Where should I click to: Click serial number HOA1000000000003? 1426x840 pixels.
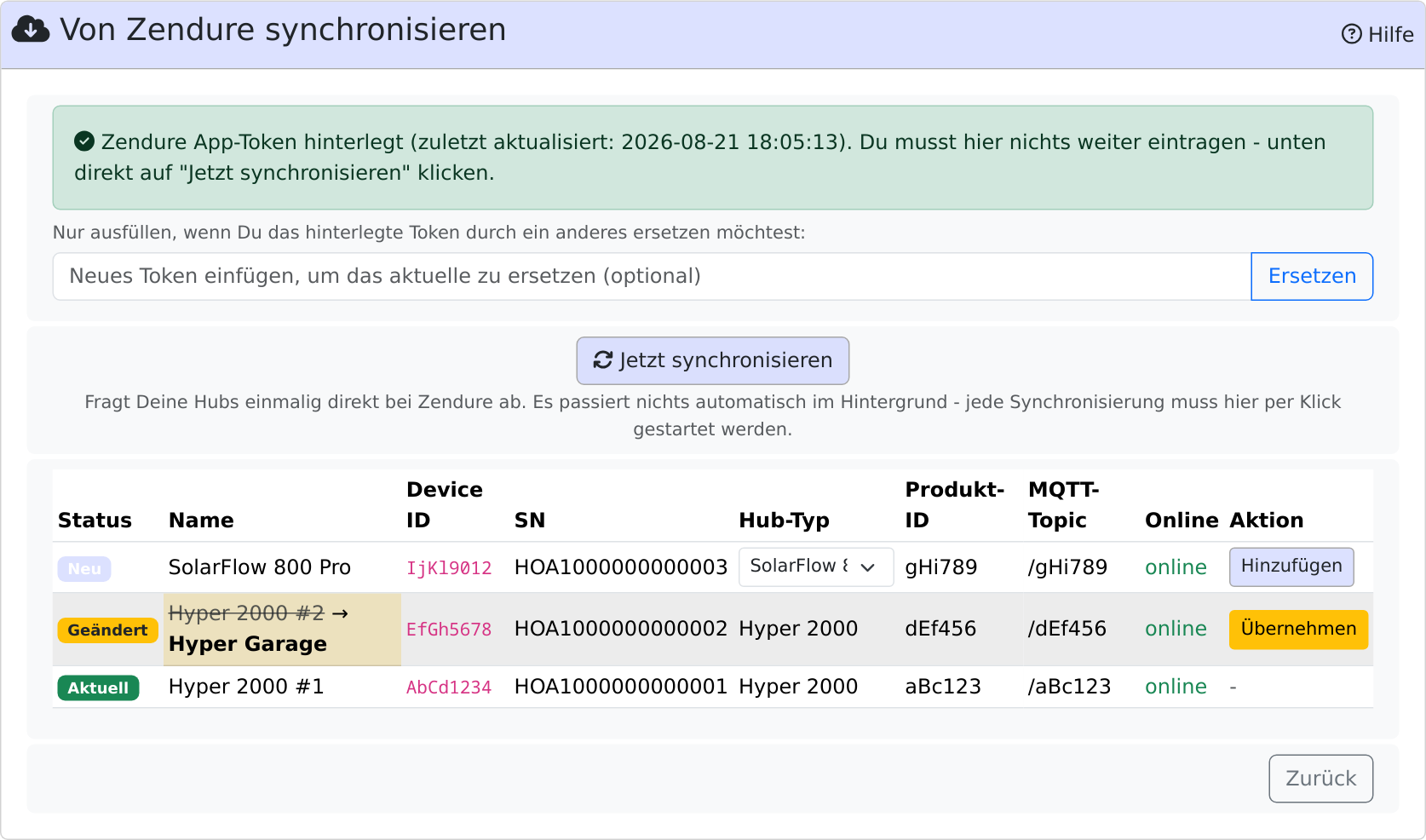(x=621, y=567)
